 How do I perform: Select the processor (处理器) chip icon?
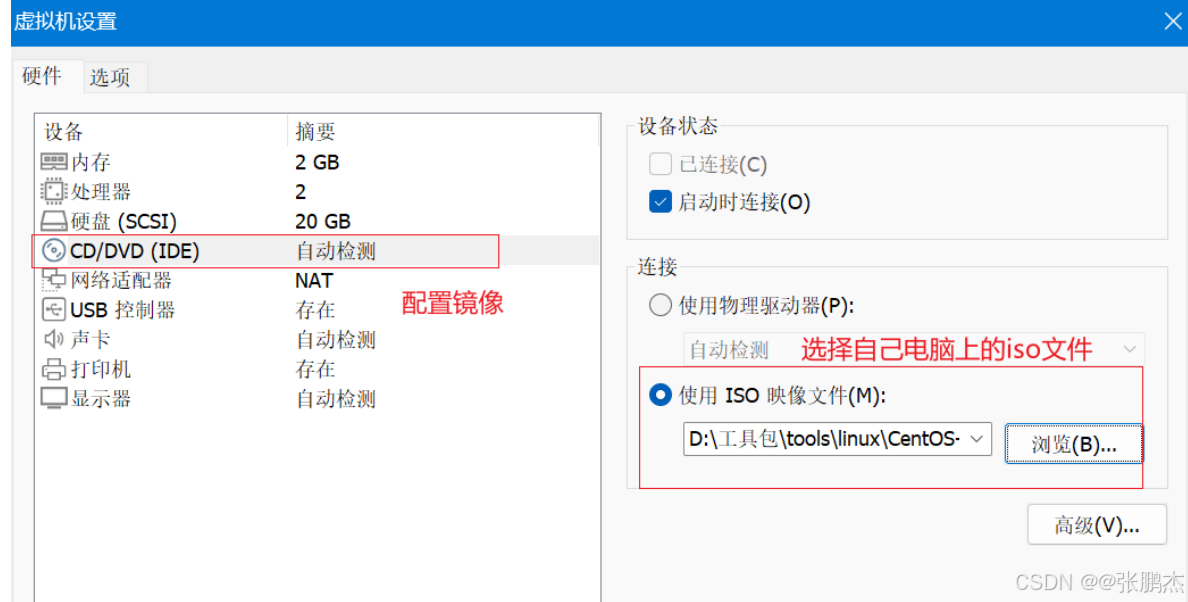(x=54, y=191)
